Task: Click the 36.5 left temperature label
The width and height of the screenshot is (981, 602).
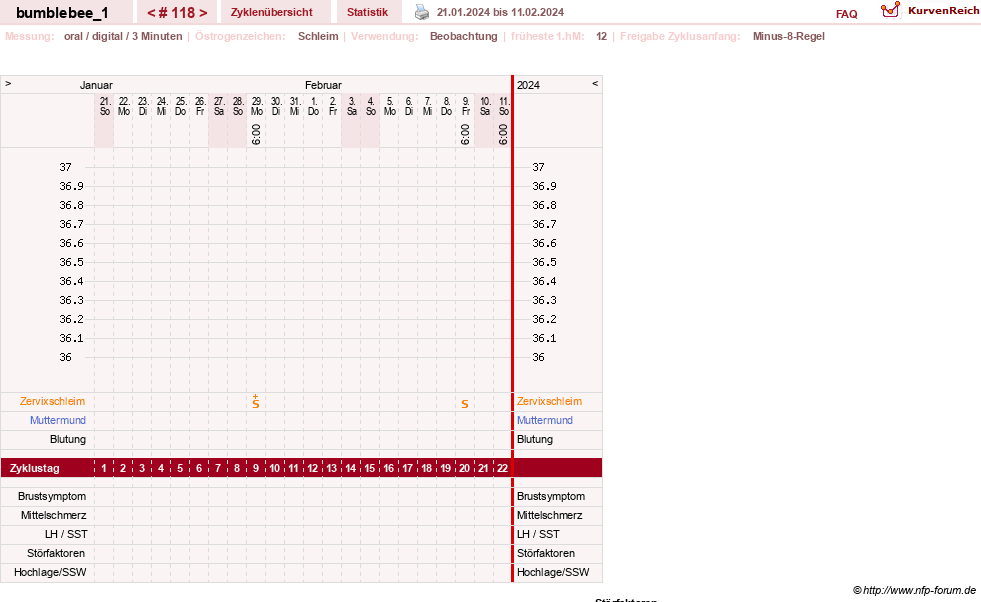Action: 71,262
